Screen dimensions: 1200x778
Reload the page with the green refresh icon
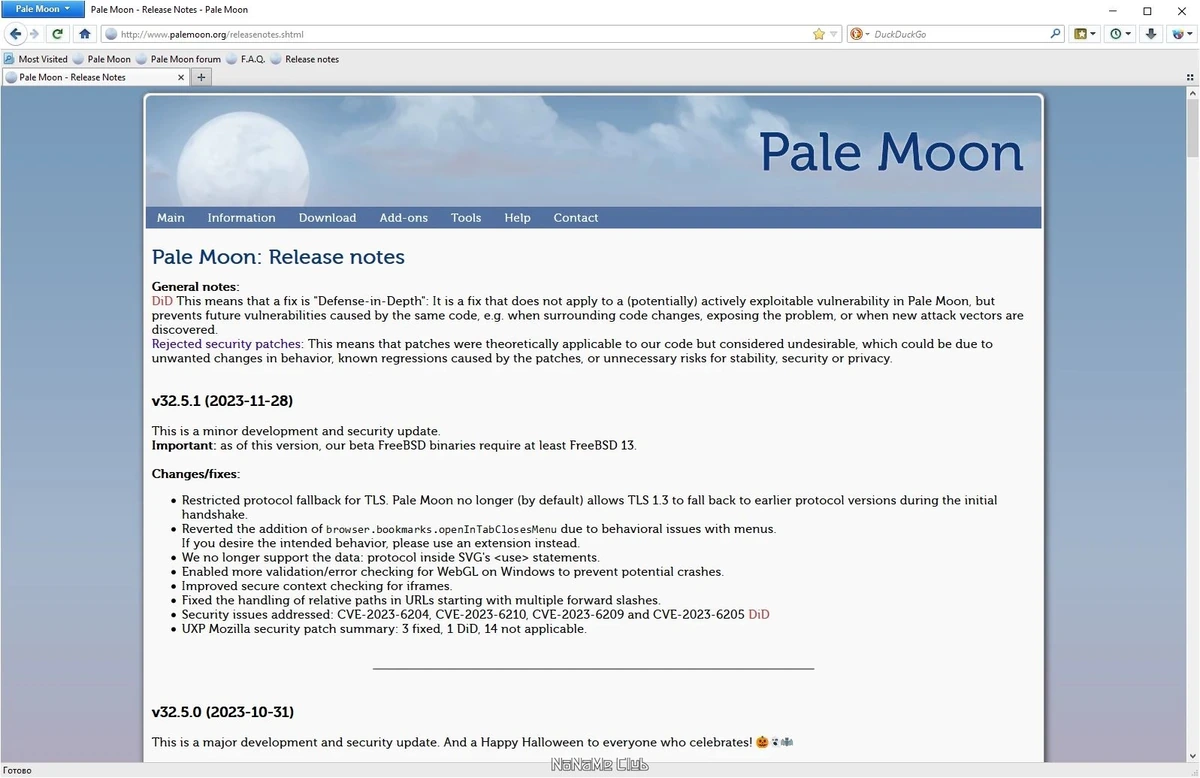pyautogui.click(x=58, y=34)
